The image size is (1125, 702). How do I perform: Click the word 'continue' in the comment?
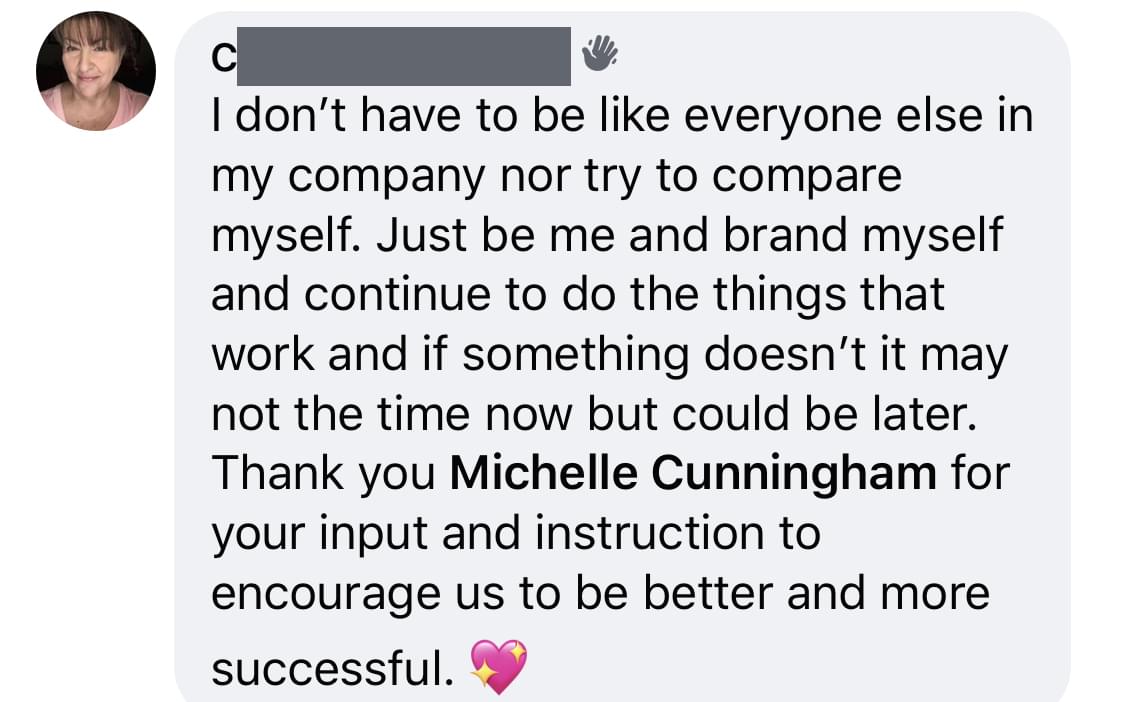click(399, 296)
